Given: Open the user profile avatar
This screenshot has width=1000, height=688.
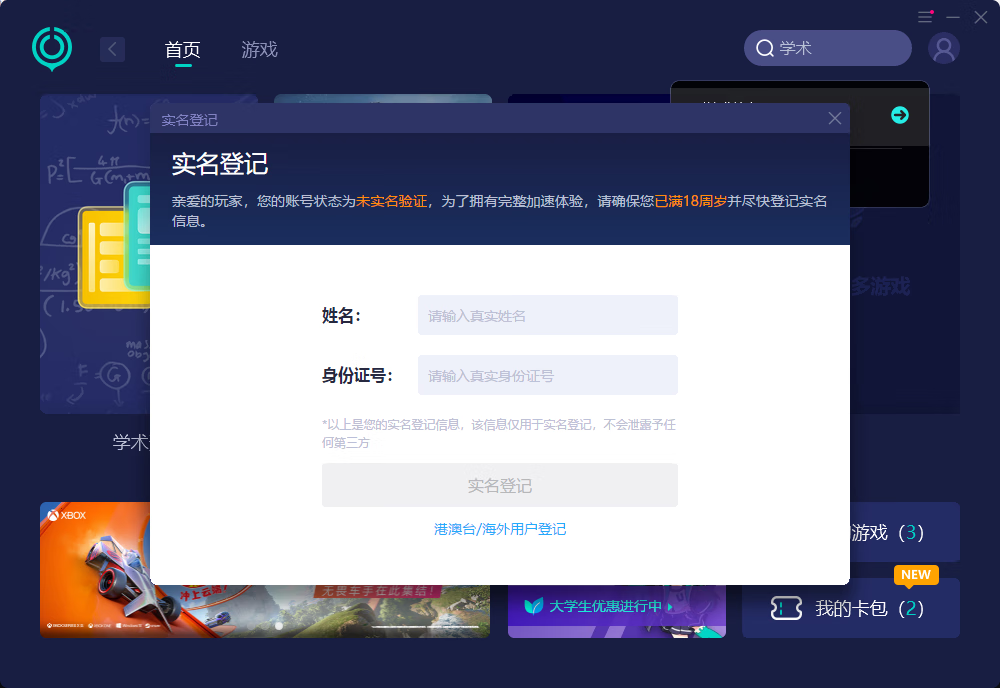Looking at the screenshot, I should click(943, 48).
